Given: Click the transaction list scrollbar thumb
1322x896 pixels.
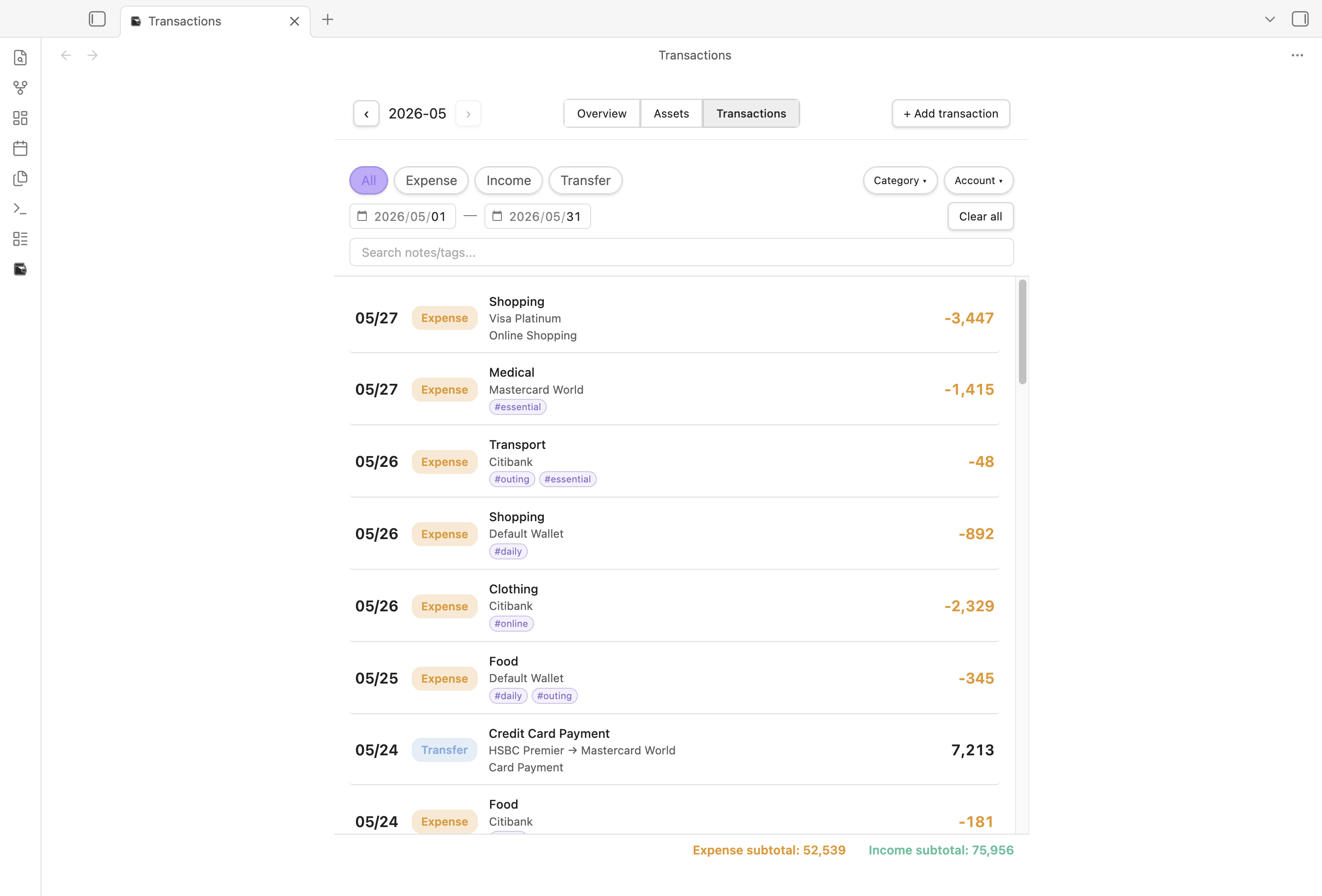Looking at the screenshot, I should point(1022,332).
